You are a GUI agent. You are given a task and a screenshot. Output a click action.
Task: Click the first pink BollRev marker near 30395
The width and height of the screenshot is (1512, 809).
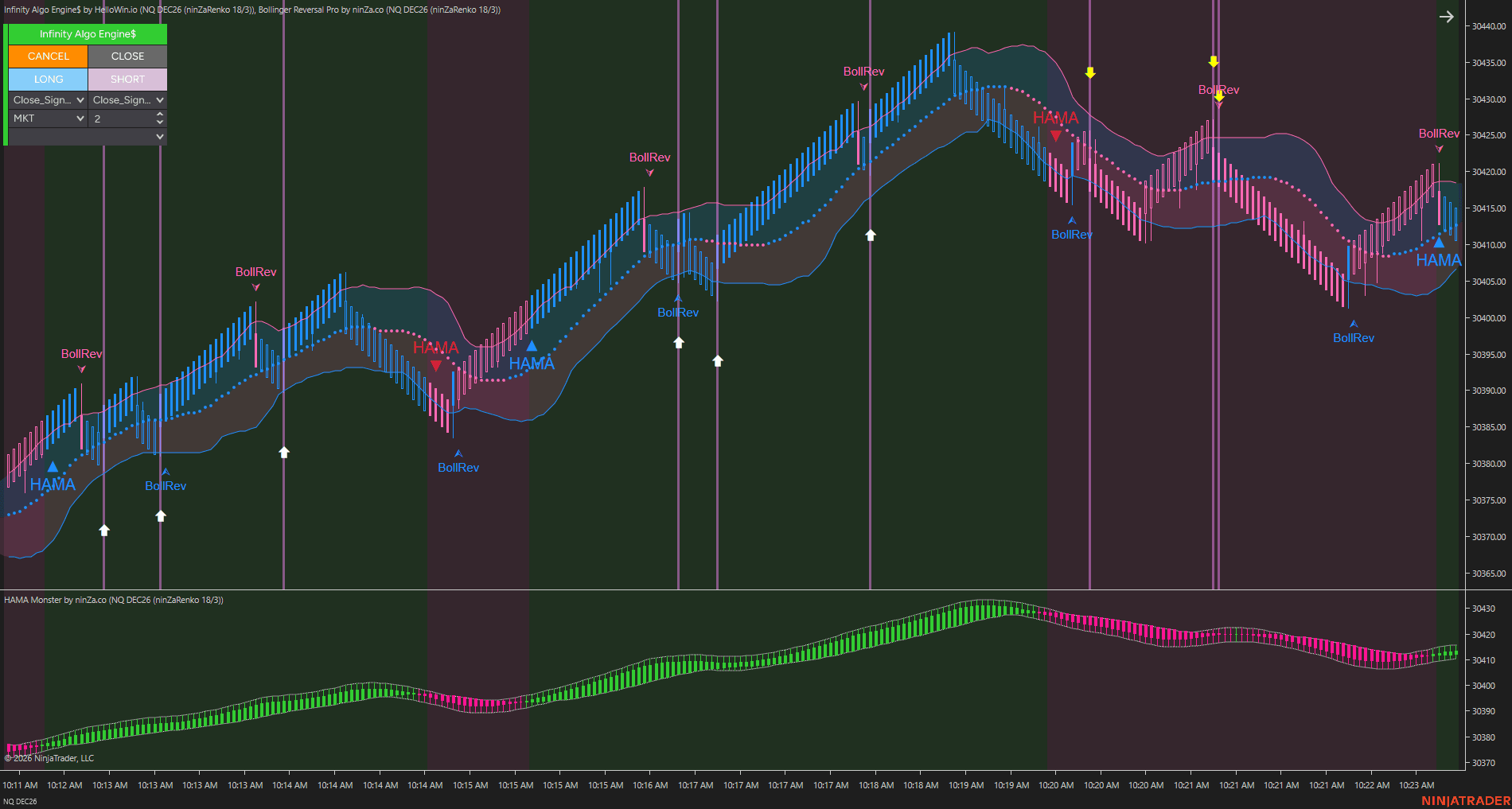point(81,354)
